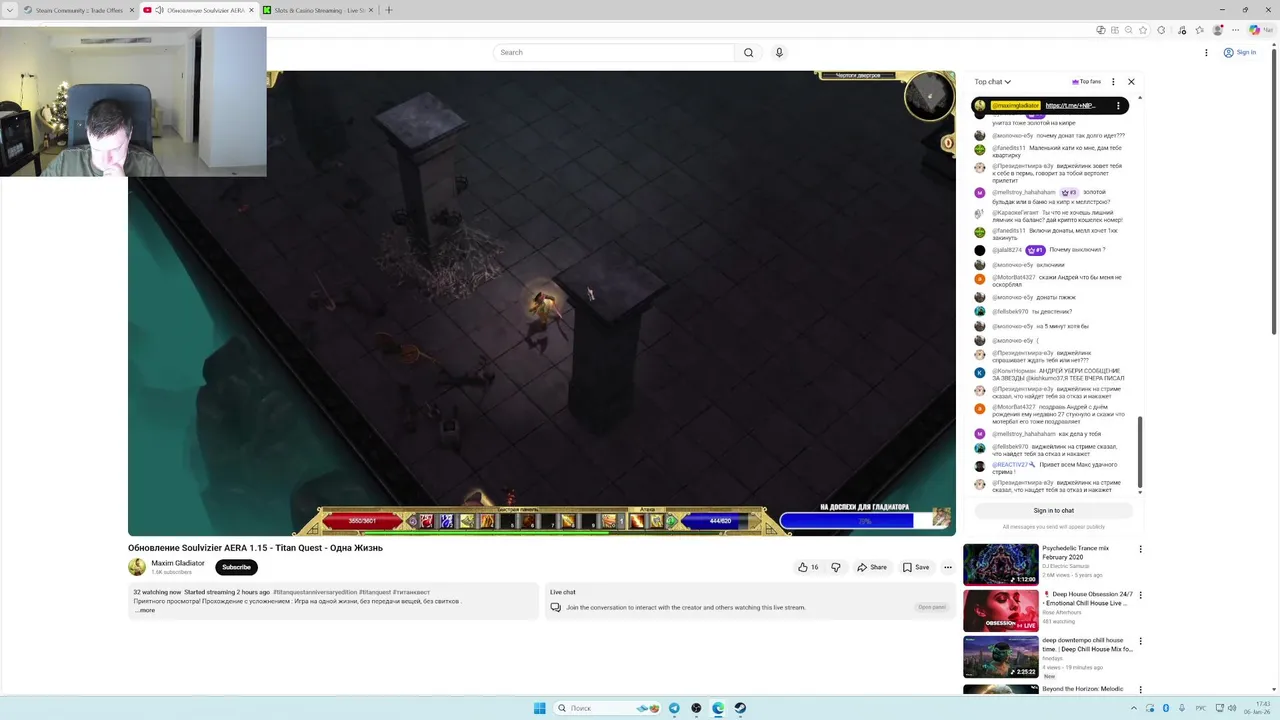The width and height of the screenshot is (1280, 720).
Task: Open Microsoft Edge from the taskbar
Action: (718, 708)
